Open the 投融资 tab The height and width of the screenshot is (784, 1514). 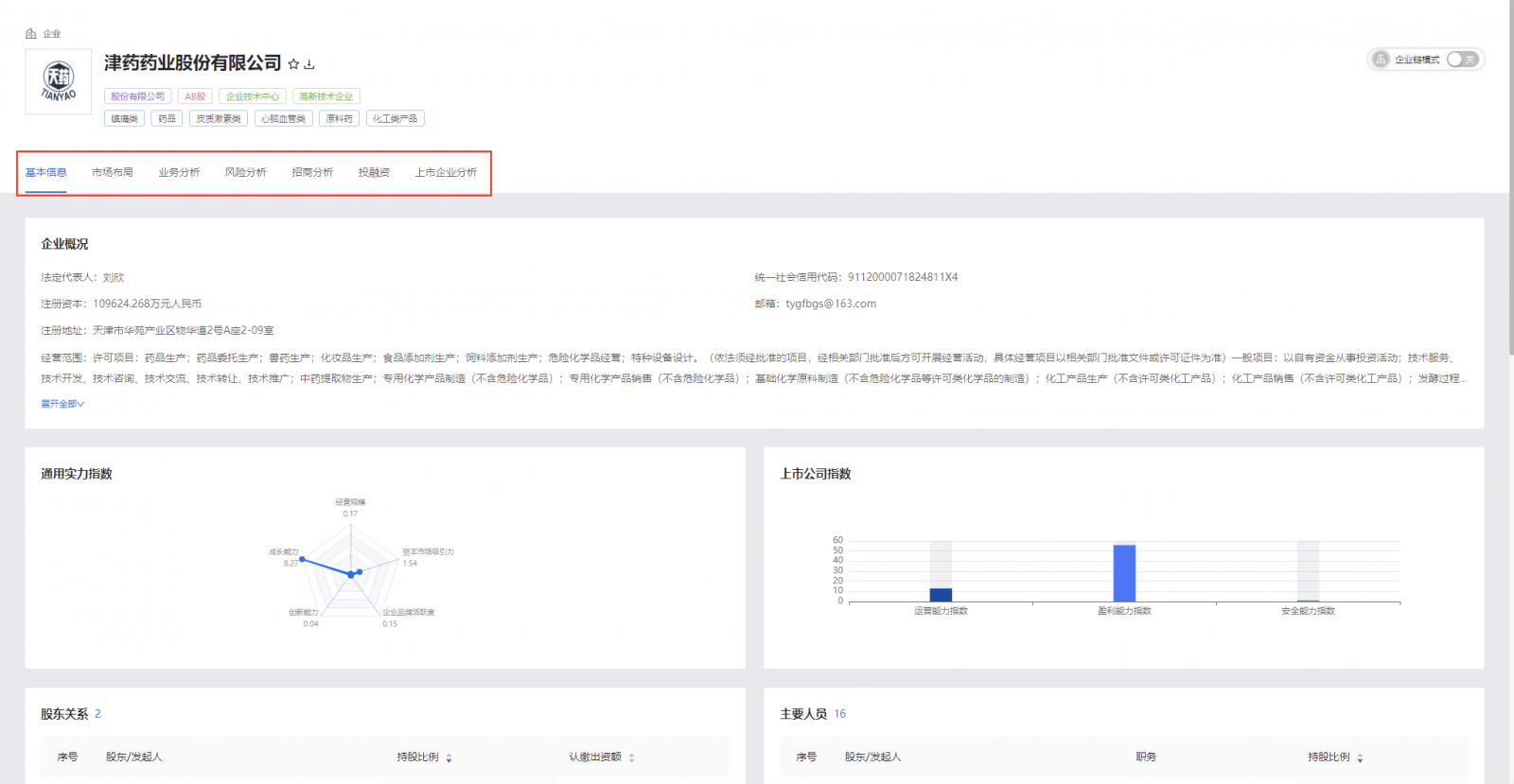tap(374, 172)
